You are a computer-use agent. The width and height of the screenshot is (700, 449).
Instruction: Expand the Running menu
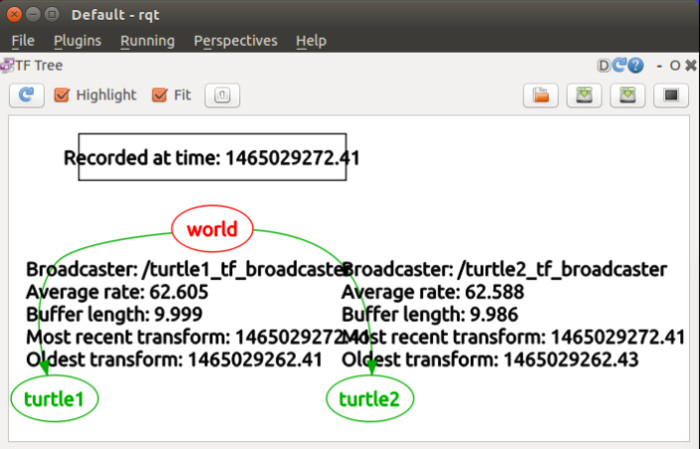pos(147,41)
